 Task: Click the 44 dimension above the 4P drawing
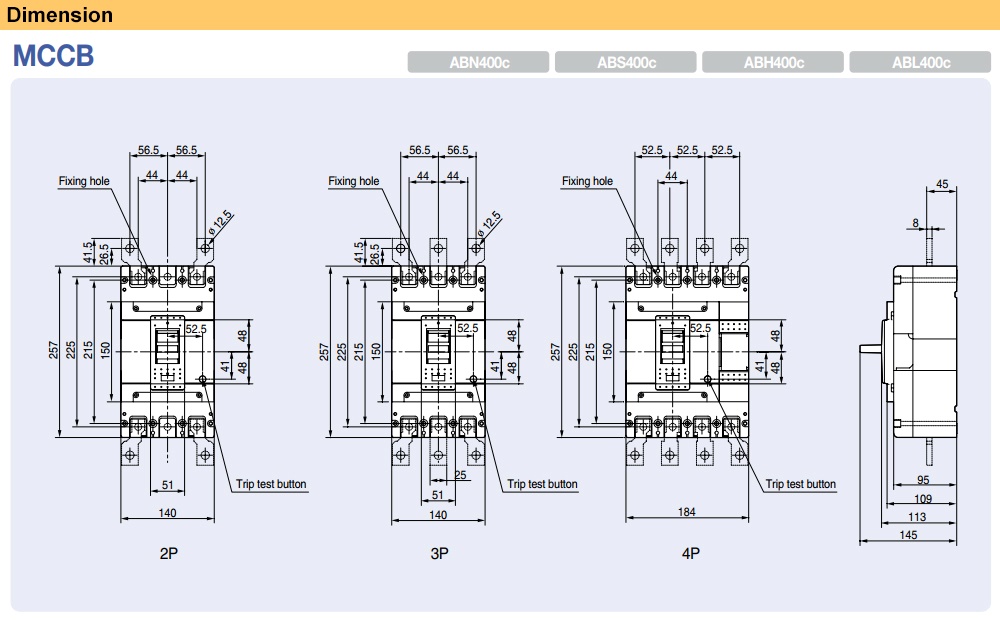[x=671, y=176]
